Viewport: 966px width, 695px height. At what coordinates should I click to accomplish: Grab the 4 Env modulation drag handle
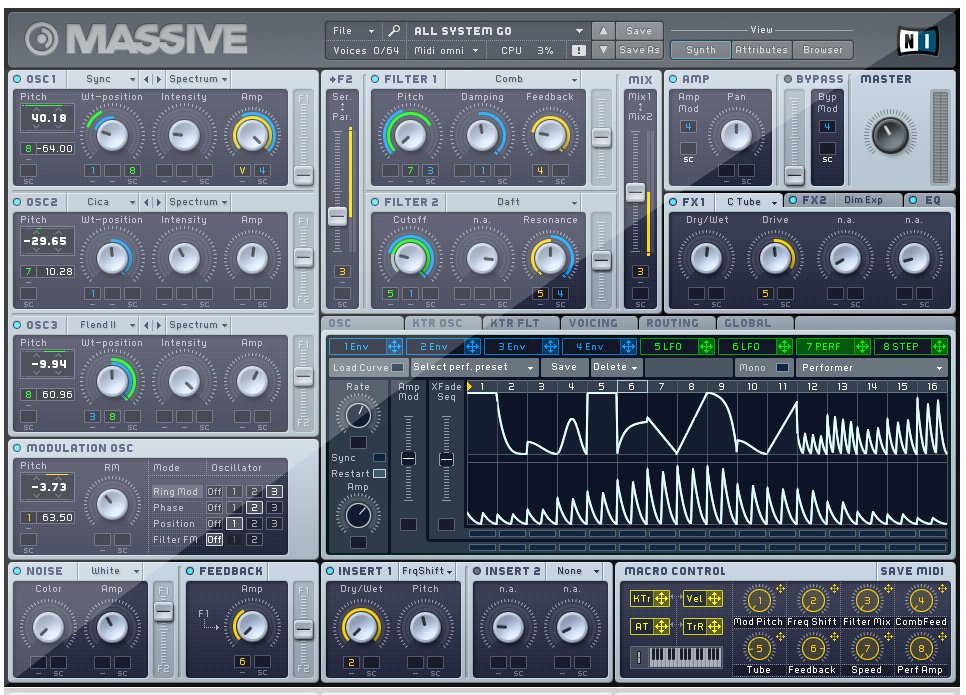(628, 347)
